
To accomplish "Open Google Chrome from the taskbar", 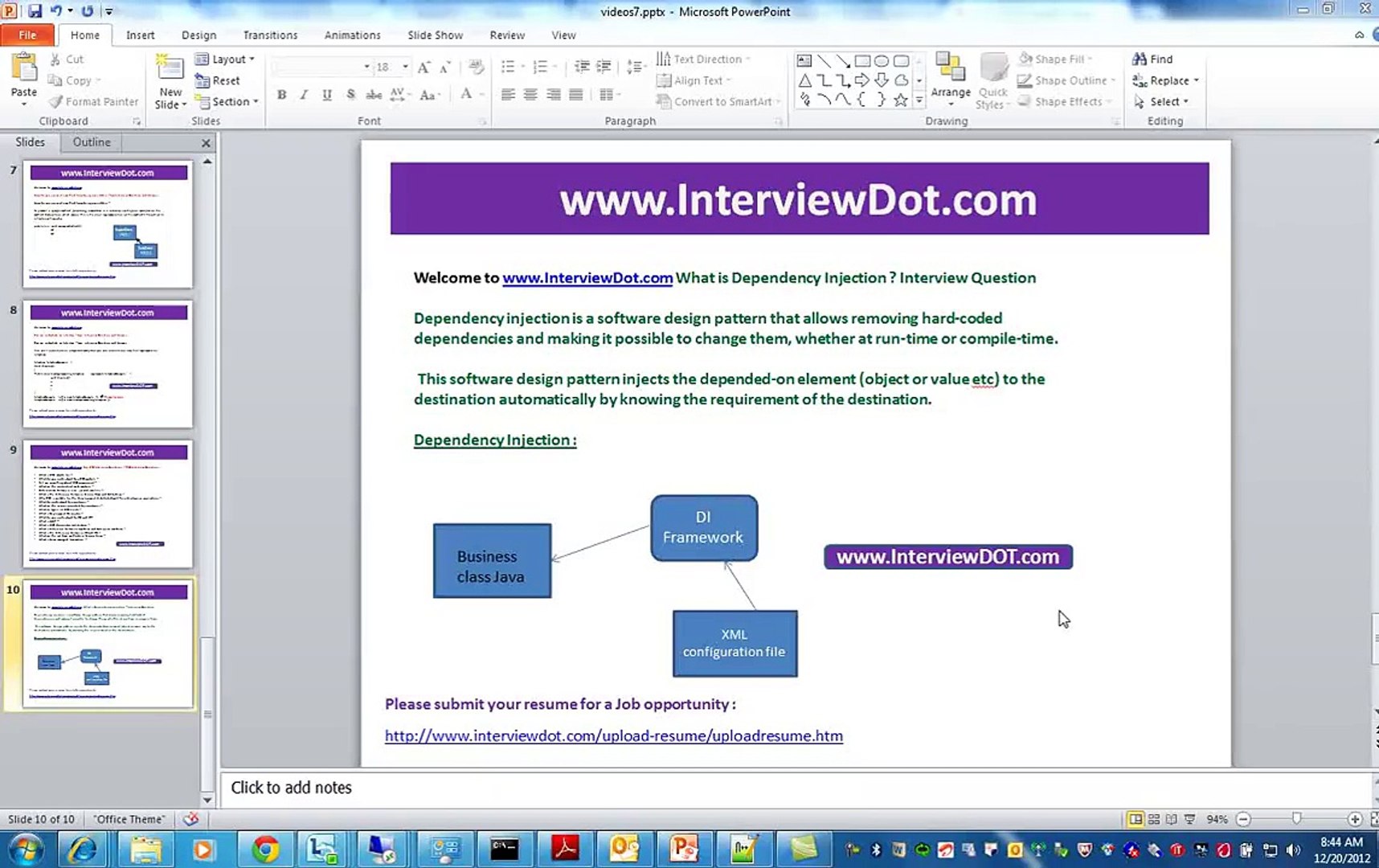I will [265, 850].
